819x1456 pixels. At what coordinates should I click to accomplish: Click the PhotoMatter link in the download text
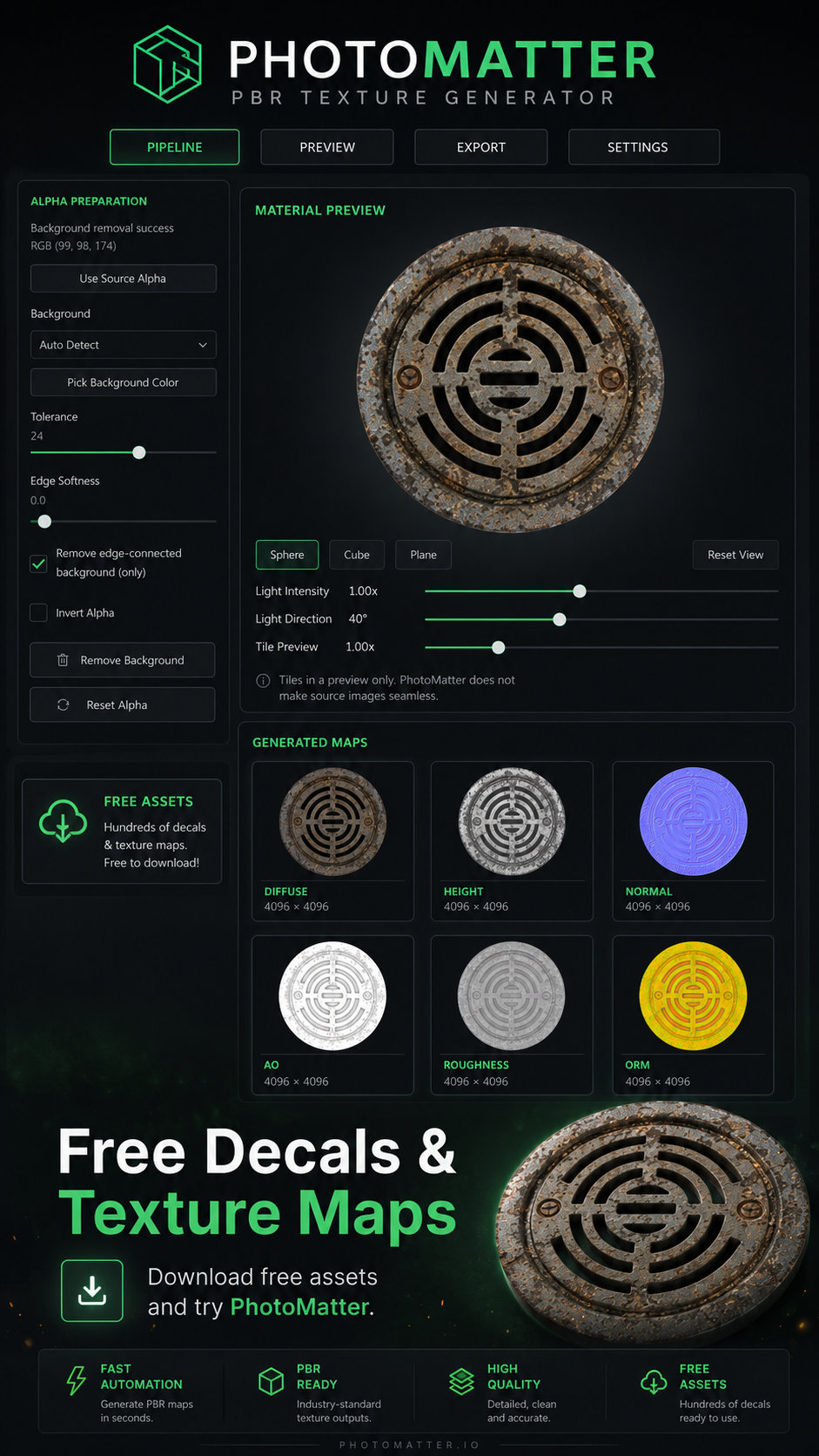pos(299,1307)
